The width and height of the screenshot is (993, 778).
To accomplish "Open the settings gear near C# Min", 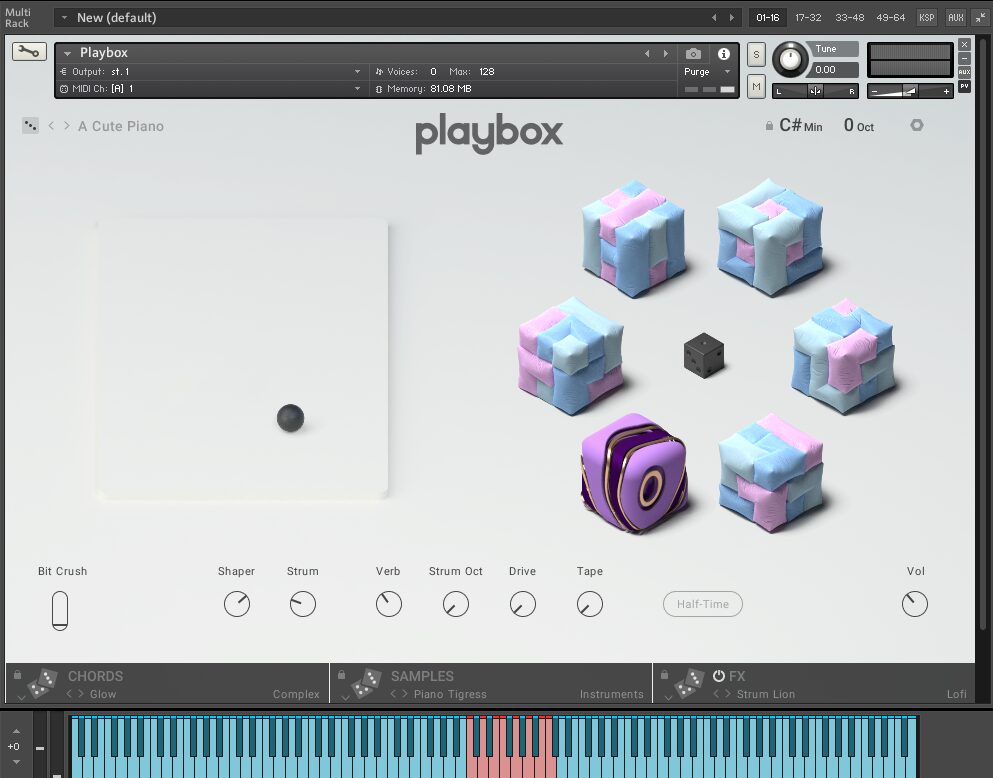I will (916, 125).
